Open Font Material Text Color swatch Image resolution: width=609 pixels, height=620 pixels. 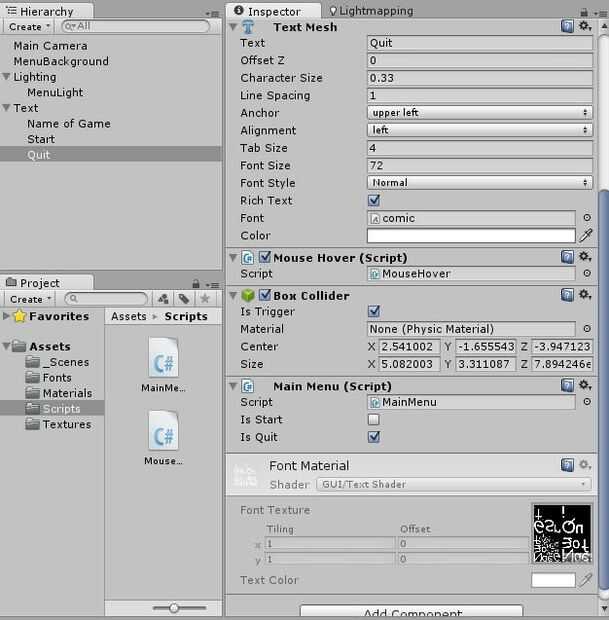point(553,580)
